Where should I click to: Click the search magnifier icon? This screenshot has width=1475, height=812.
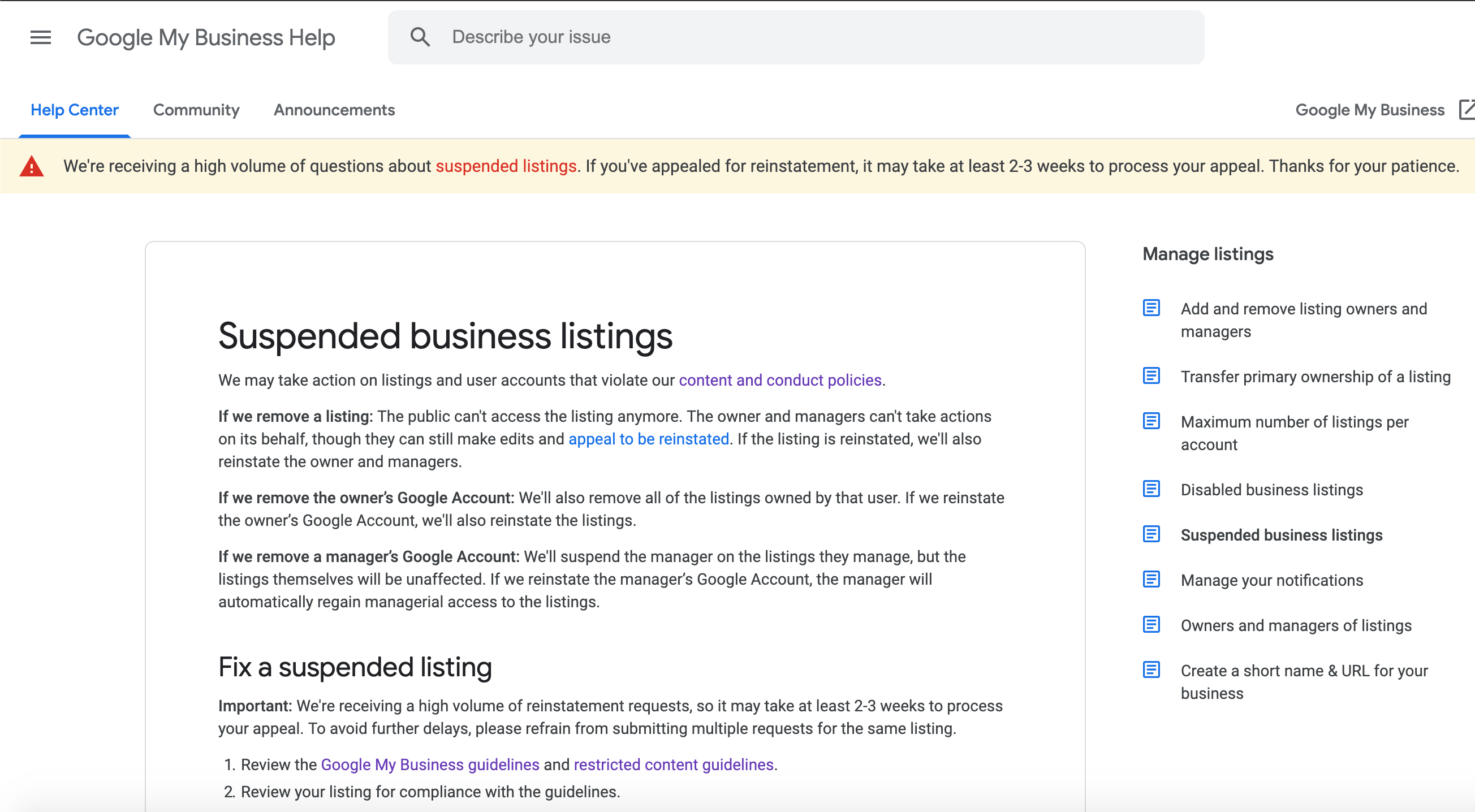[x=420, y=37]
